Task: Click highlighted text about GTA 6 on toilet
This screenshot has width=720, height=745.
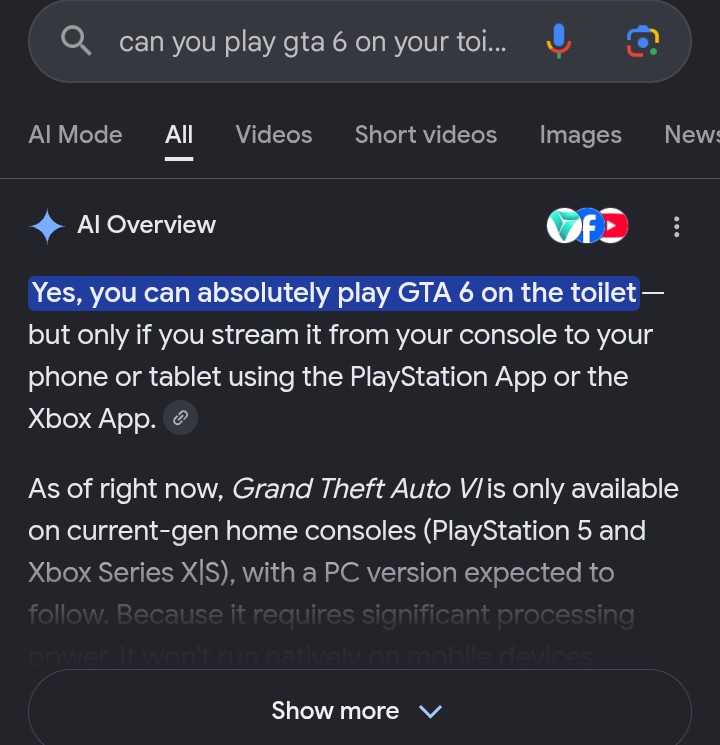Action: 334,293
